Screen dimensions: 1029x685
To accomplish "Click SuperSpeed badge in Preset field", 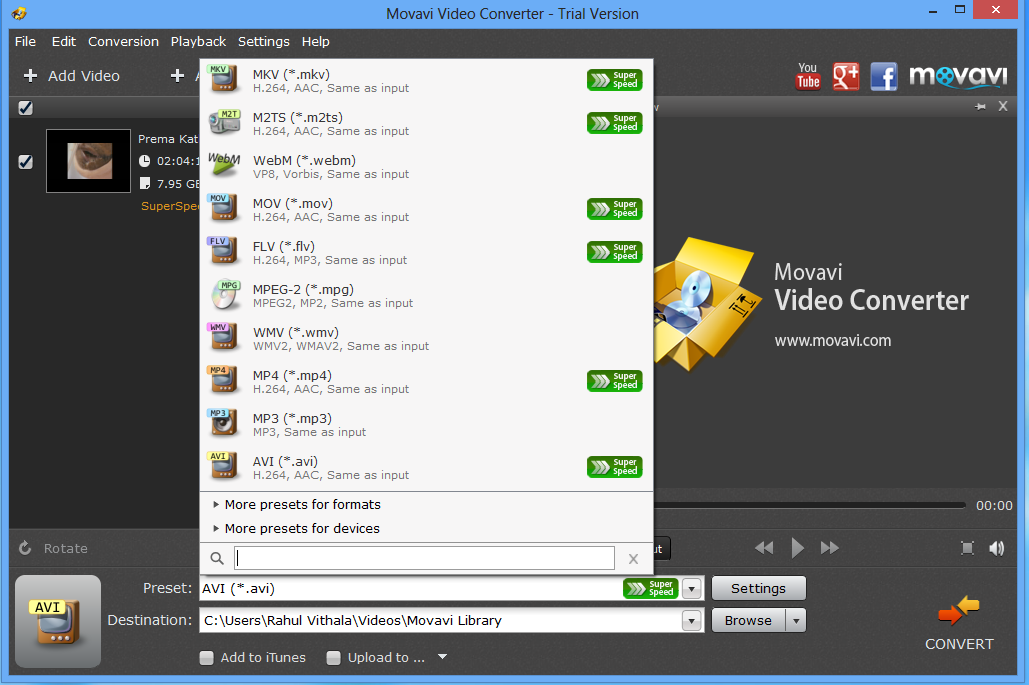I will point(650,589).
